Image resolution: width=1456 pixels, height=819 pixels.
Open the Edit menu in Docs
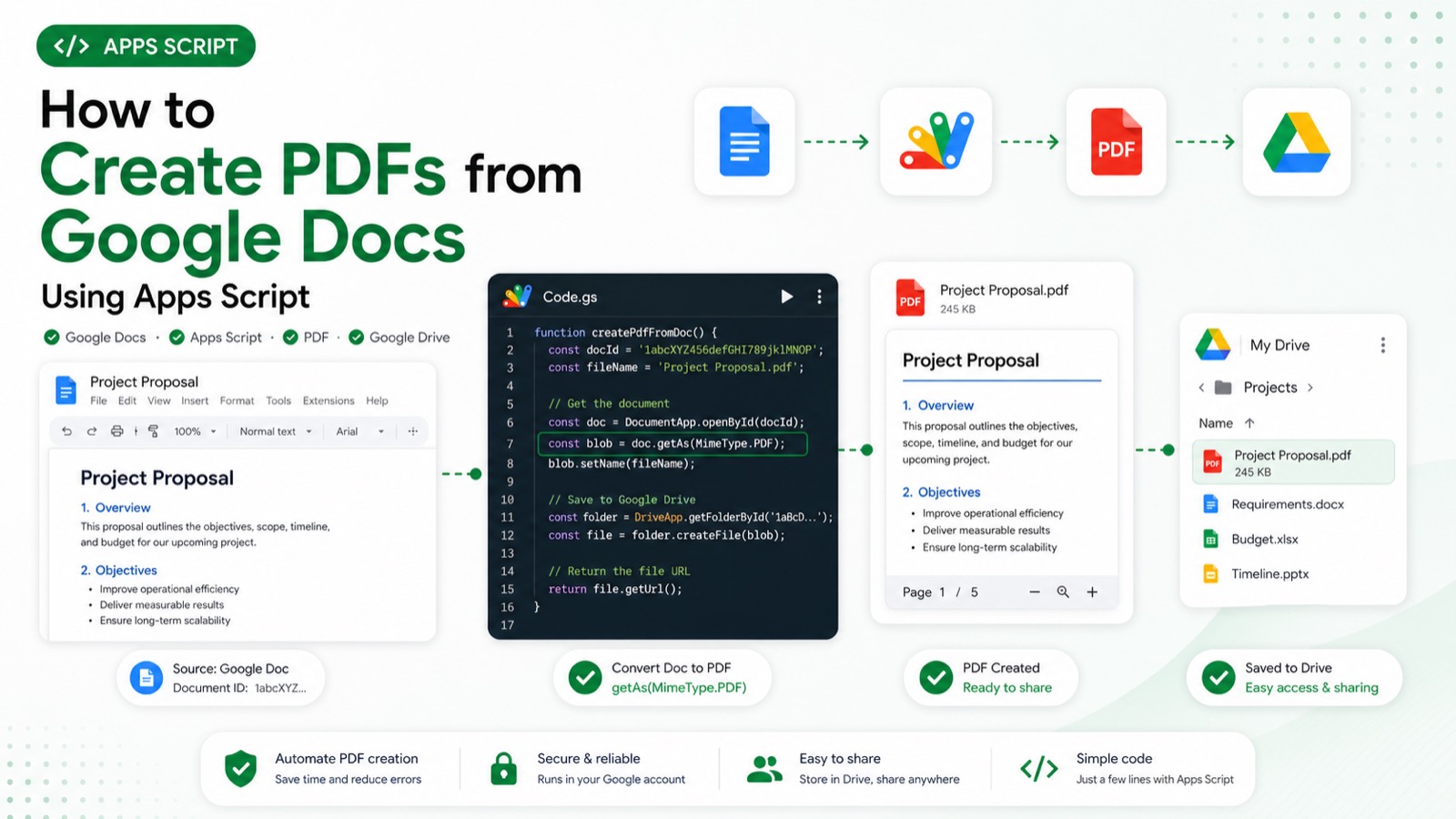coord(127,400)
